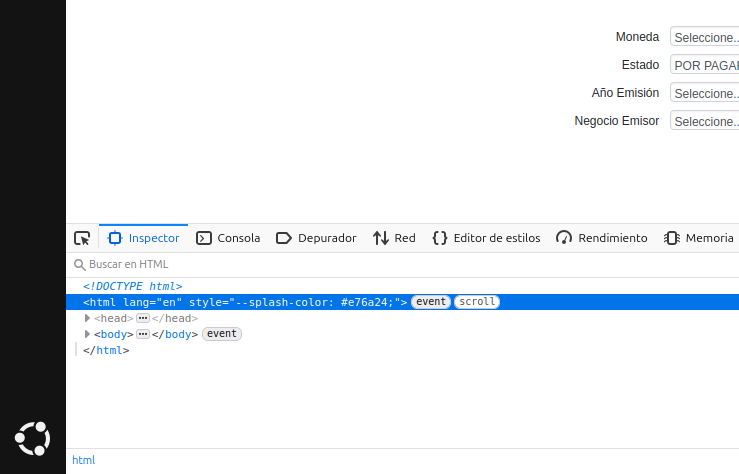Open the Inspector tab
This screenshot has width=739, height=474.
click(144, 238)
